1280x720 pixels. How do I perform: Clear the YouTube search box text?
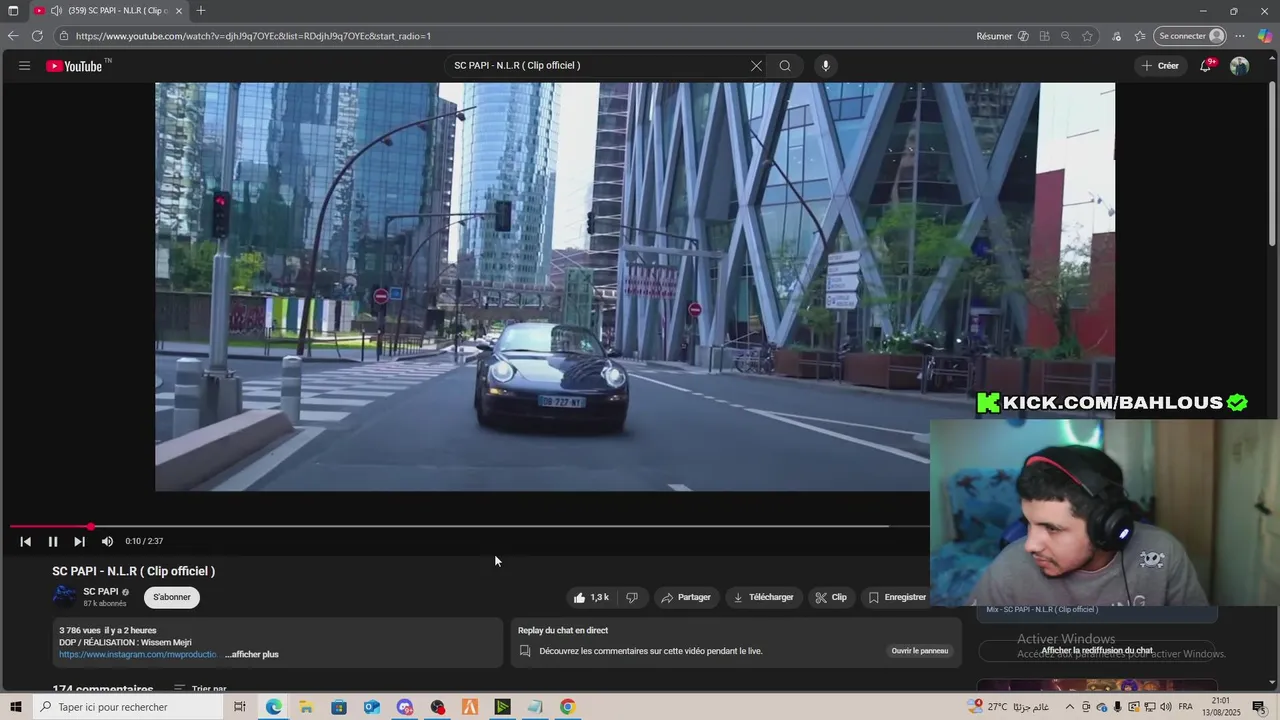(756, 66)
